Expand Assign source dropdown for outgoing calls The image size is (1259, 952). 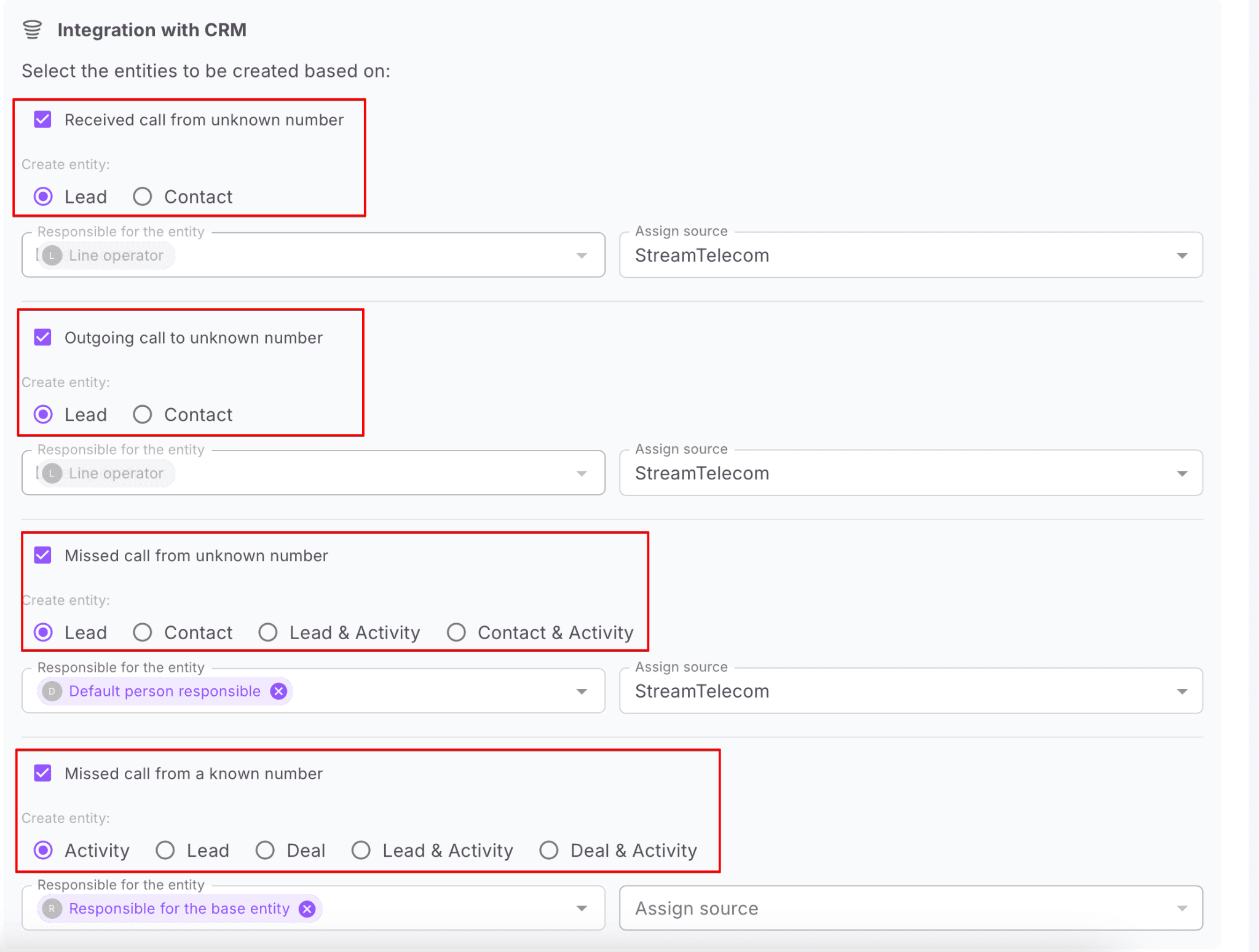click(x=1182, y=474)
